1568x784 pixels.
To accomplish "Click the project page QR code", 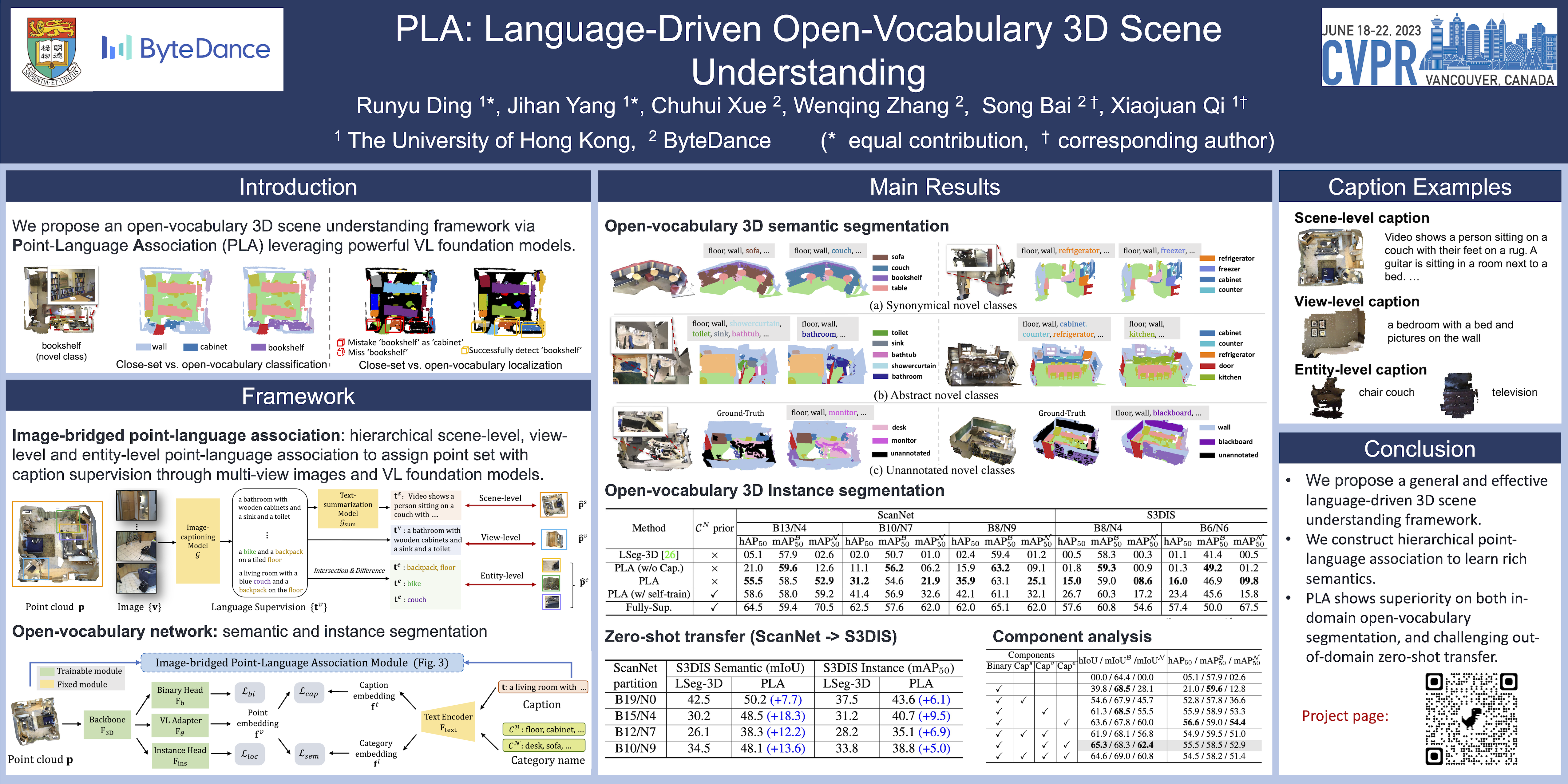I will 1471,718.
